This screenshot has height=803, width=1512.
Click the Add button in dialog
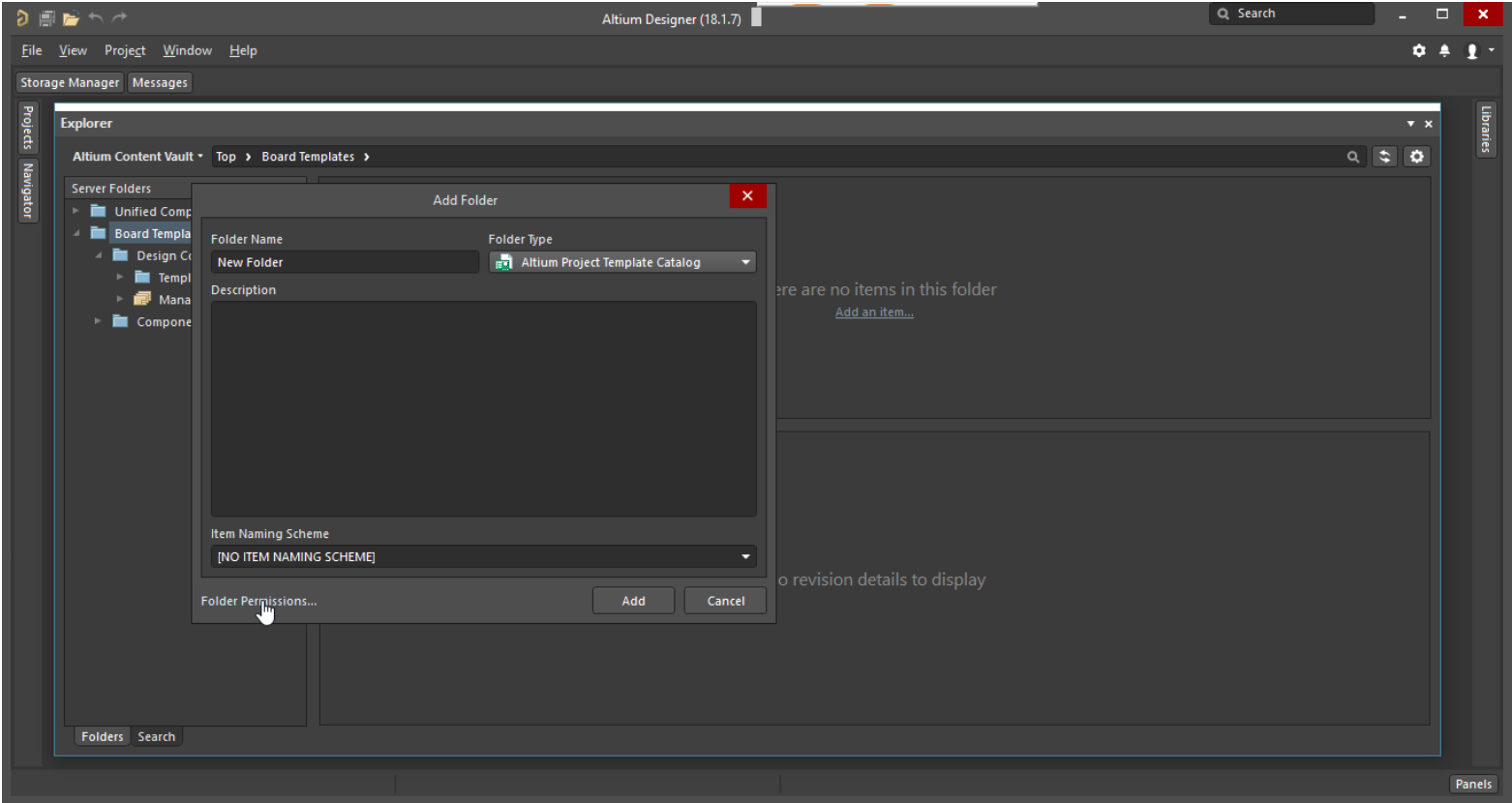pyautogui.click(x=633, y=601)
